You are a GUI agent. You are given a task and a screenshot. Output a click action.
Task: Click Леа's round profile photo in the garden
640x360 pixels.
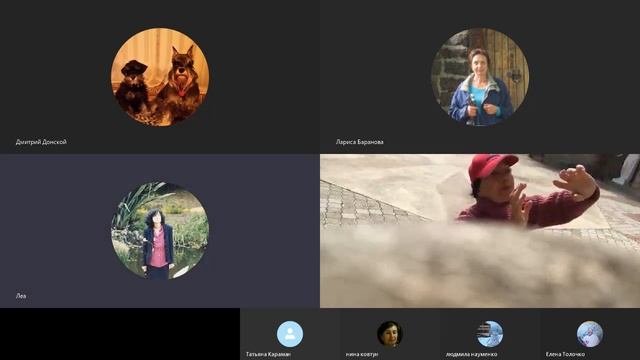pyautogui.click(x=160, y=231)
